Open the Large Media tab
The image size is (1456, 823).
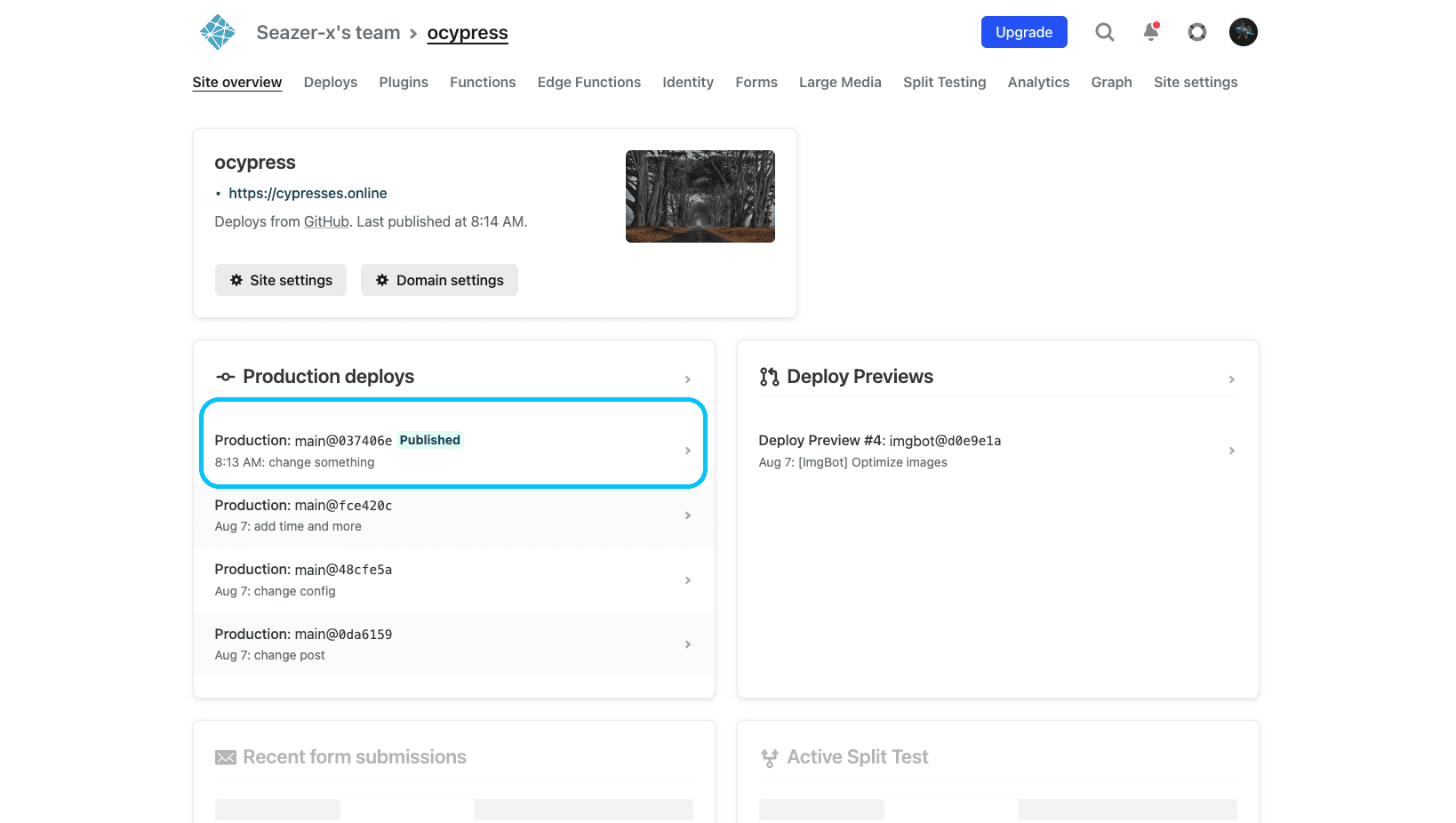(840, 82)
